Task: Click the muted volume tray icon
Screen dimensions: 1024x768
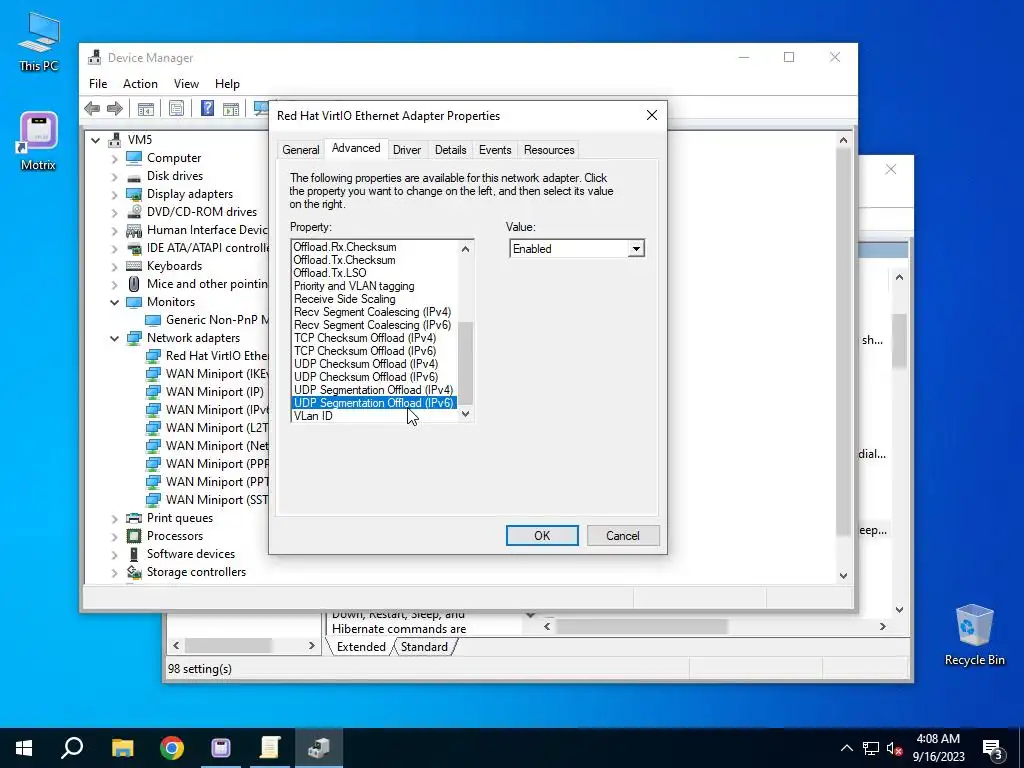Action: pos(894,748)
